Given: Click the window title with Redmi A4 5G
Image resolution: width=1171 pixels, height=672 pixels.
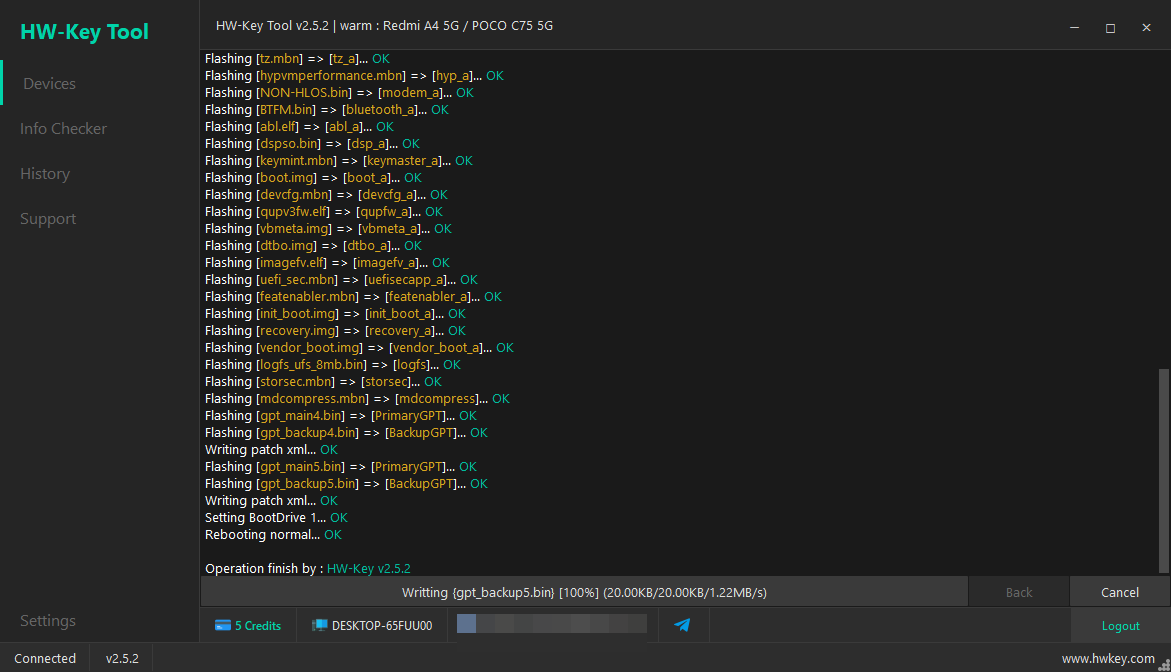Looking at the screenshot, I should [x=385, y=25].
